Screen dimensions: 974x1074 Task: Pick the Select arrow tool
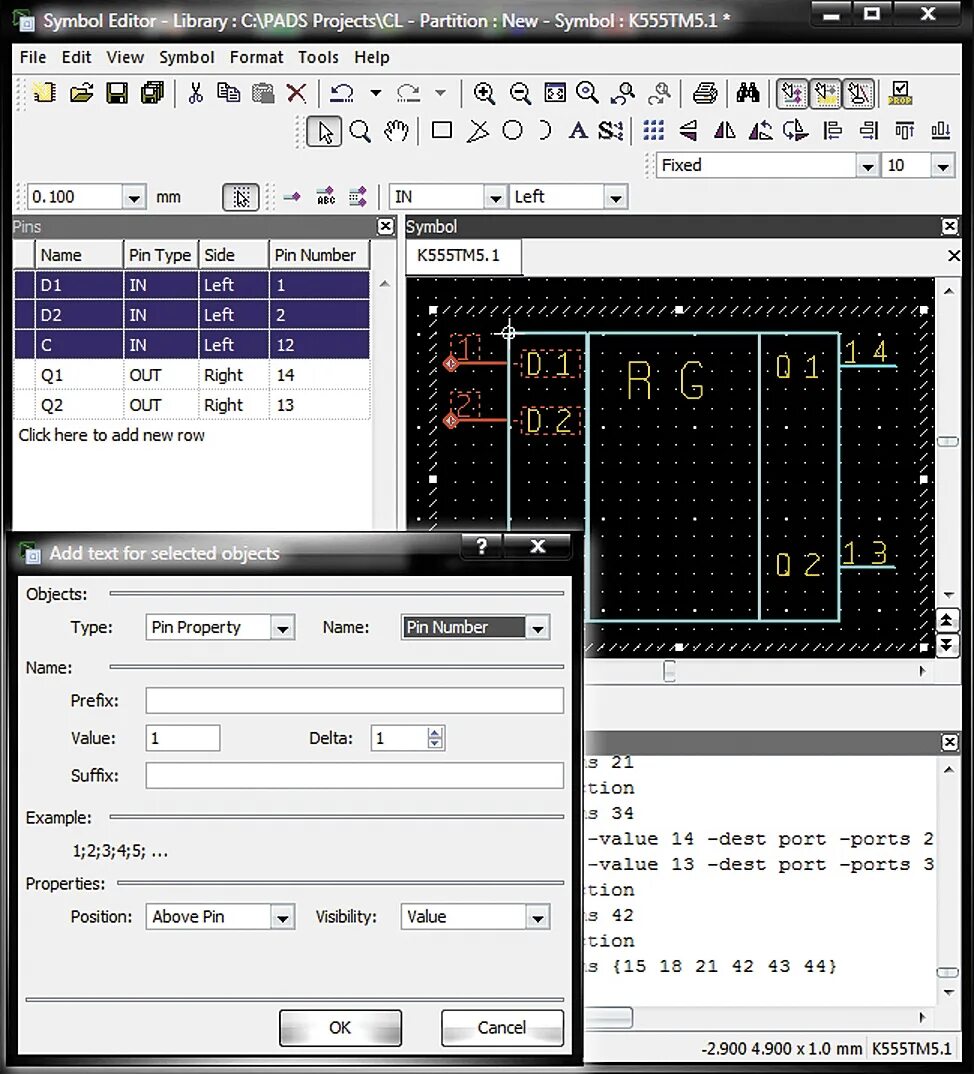coord(324,131)
